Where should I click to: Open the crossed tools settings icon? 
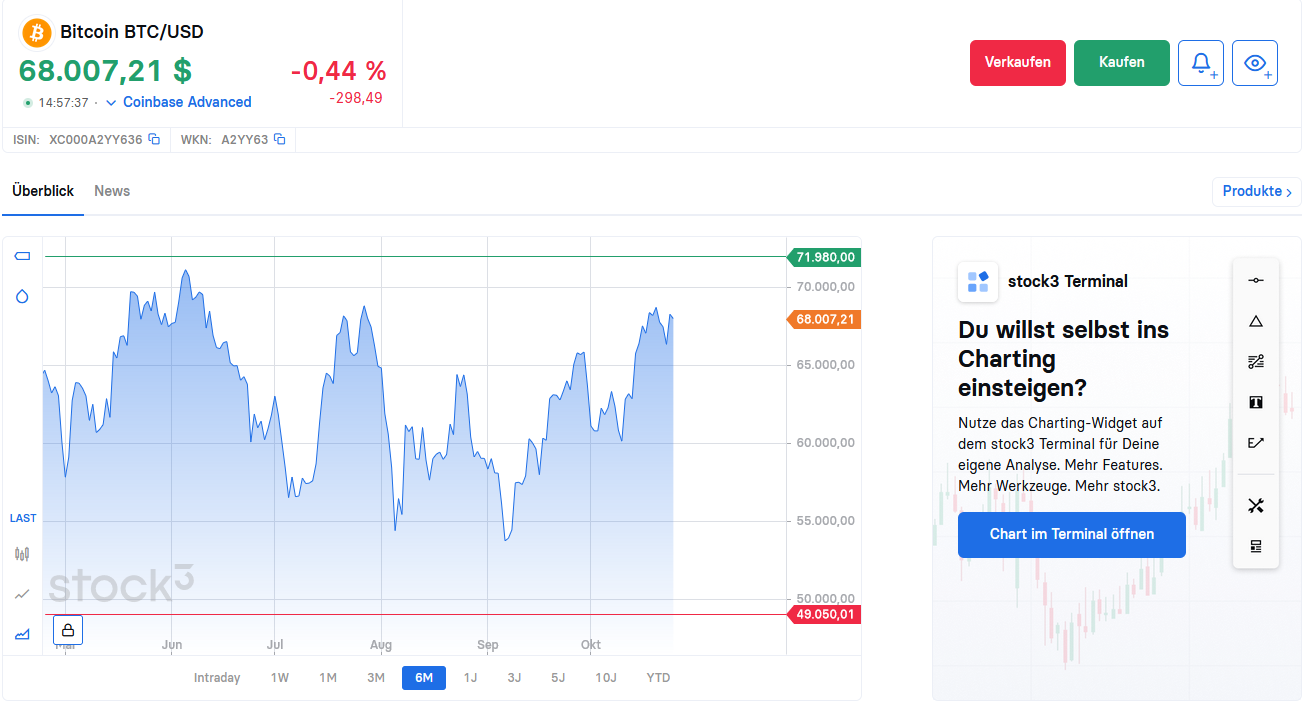click(1256, 506)
